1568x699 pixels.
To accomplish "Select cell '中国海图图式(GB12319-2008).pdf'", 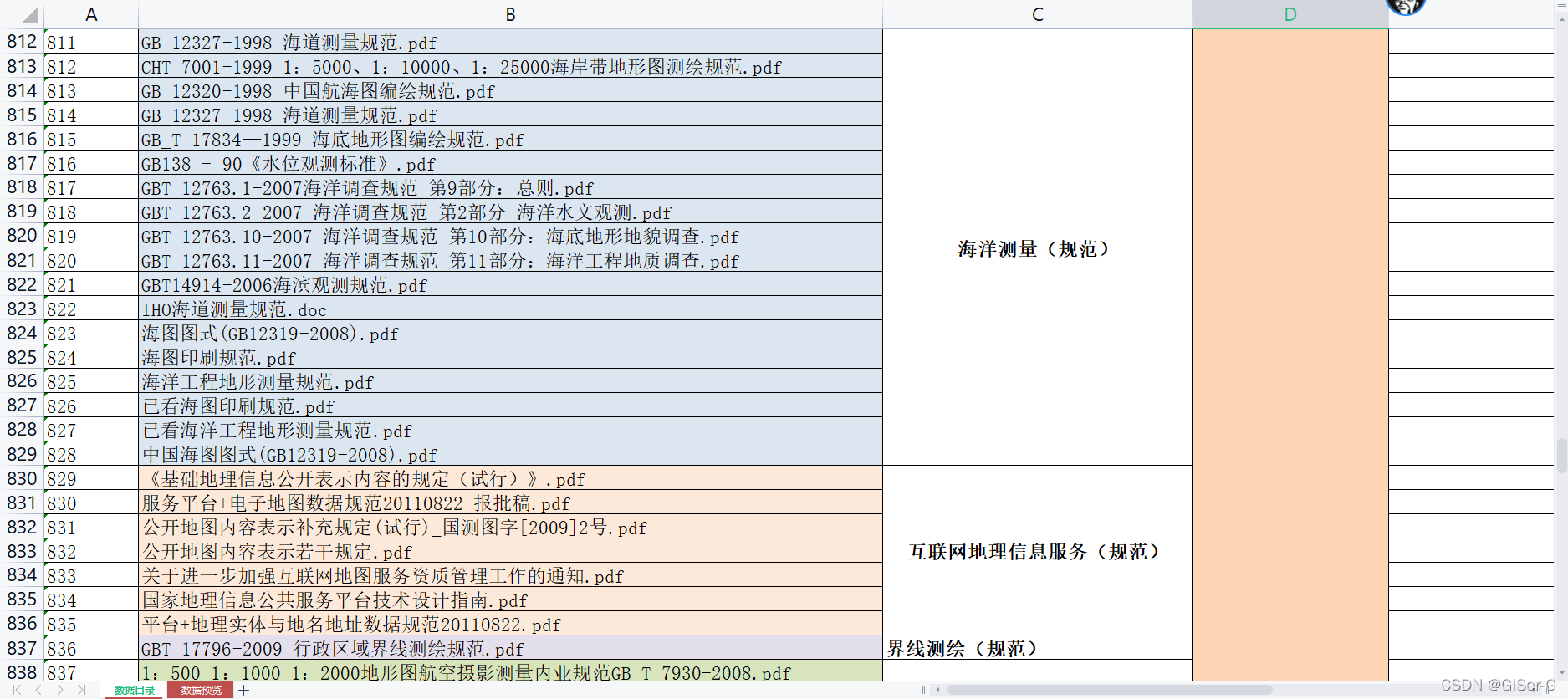I will point(510,454).
